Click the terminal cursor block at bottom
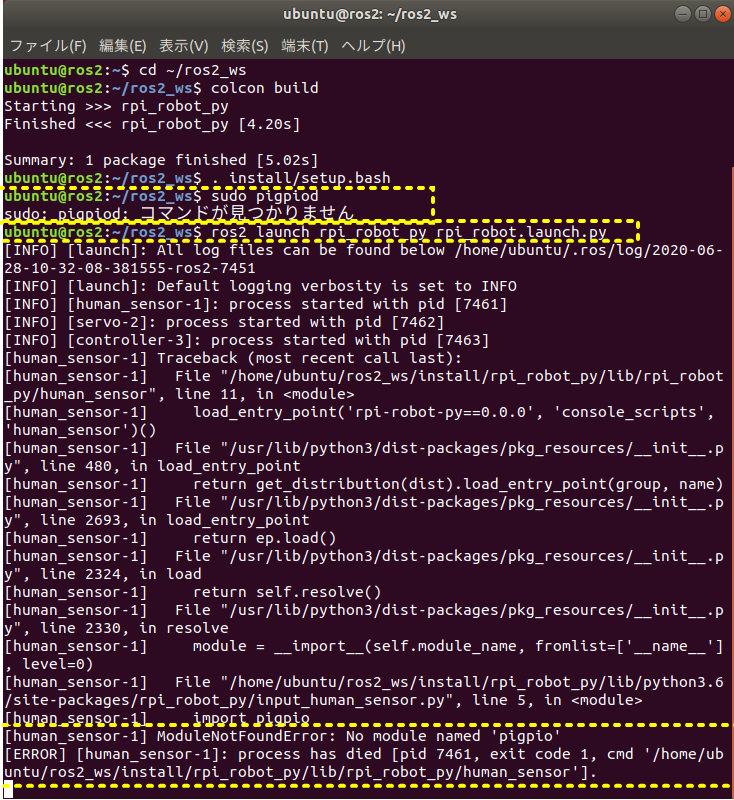Viewport: 734px width, 800px height. pyautogui.click(x=8, y=789)
